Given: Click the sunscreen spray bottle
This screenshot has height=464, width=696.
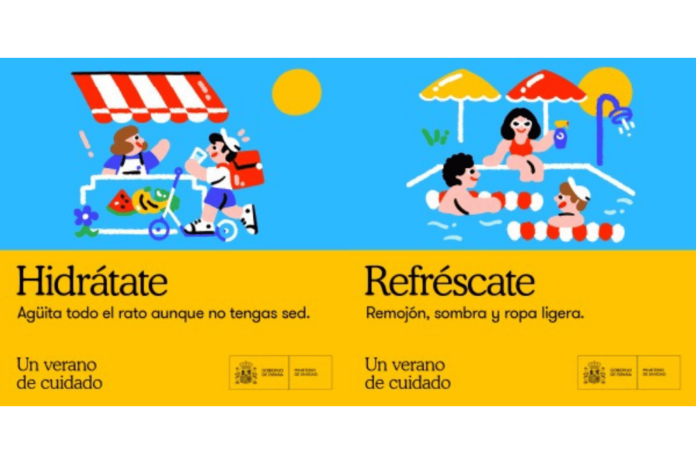Looking at the screenshot, I should pyautogui.click(x=561, y=134).
